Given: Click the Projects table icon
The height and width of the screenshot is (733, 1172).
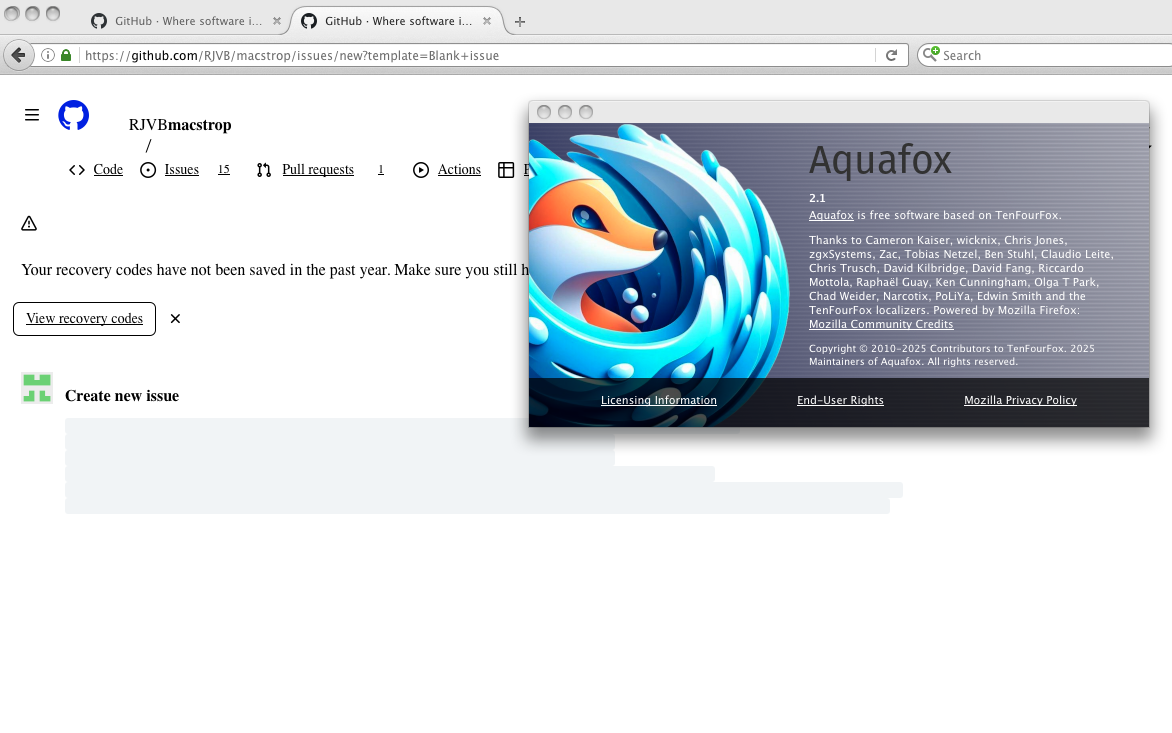Looking at the screenshot, I should coord(506,170).
